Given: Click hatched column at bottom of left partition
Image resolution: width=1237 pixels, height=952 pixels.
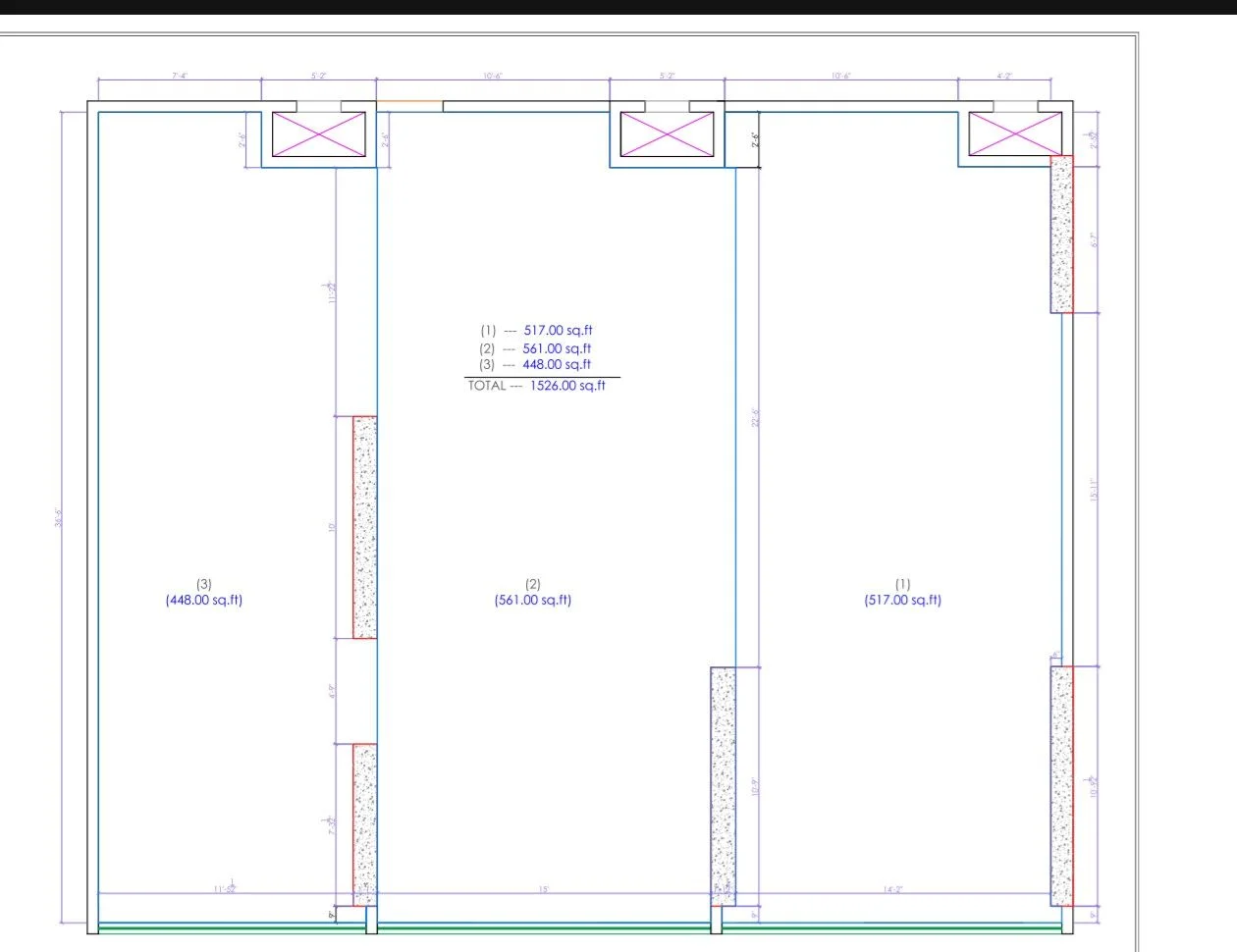Looking at the screenshot, I should [364, 823].
